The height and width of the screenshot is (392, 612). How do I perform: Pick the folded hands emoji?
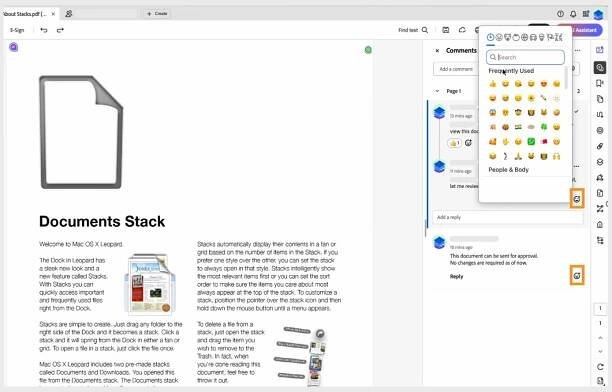tap(518, 156)
